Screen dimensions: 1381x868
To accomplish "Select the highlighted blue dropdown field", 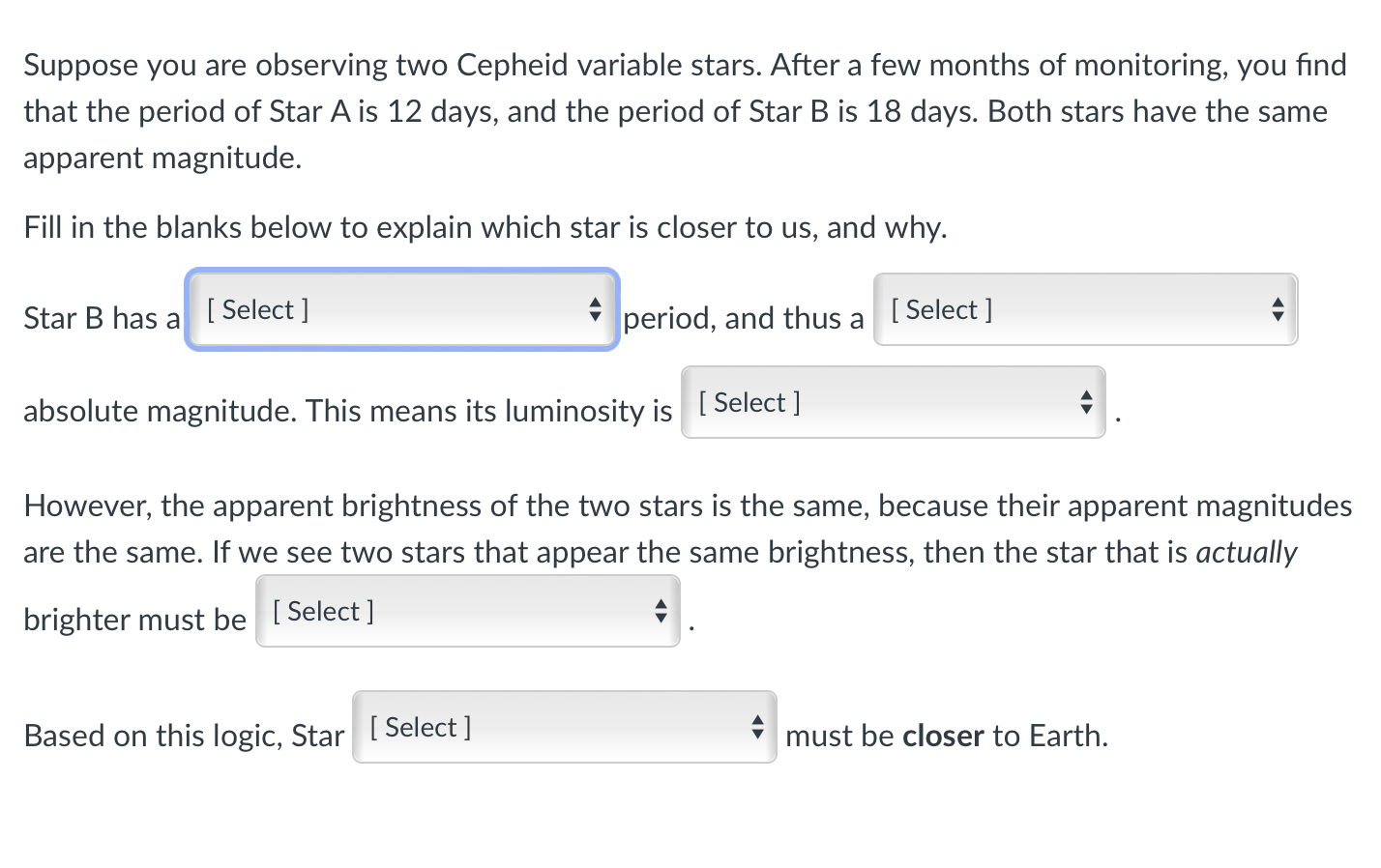I will tap(401, 309).
